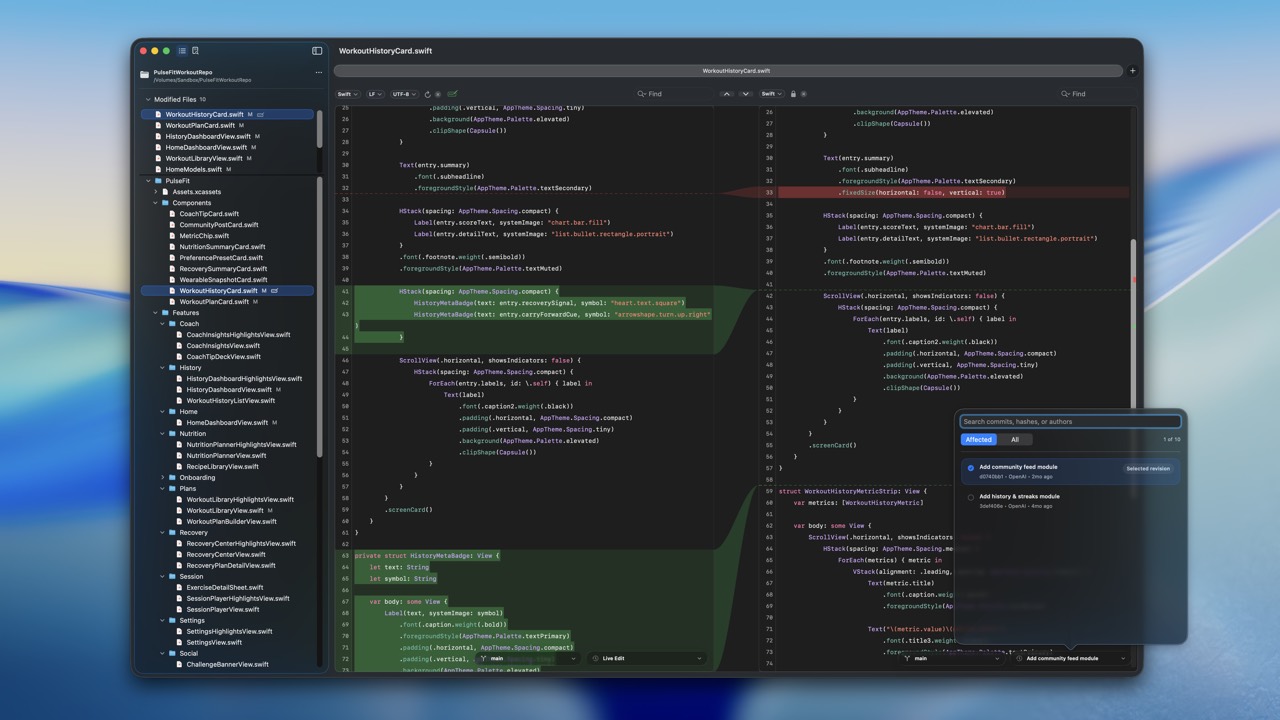Open RecipeLibraryView.swift file

coord(222,467)
